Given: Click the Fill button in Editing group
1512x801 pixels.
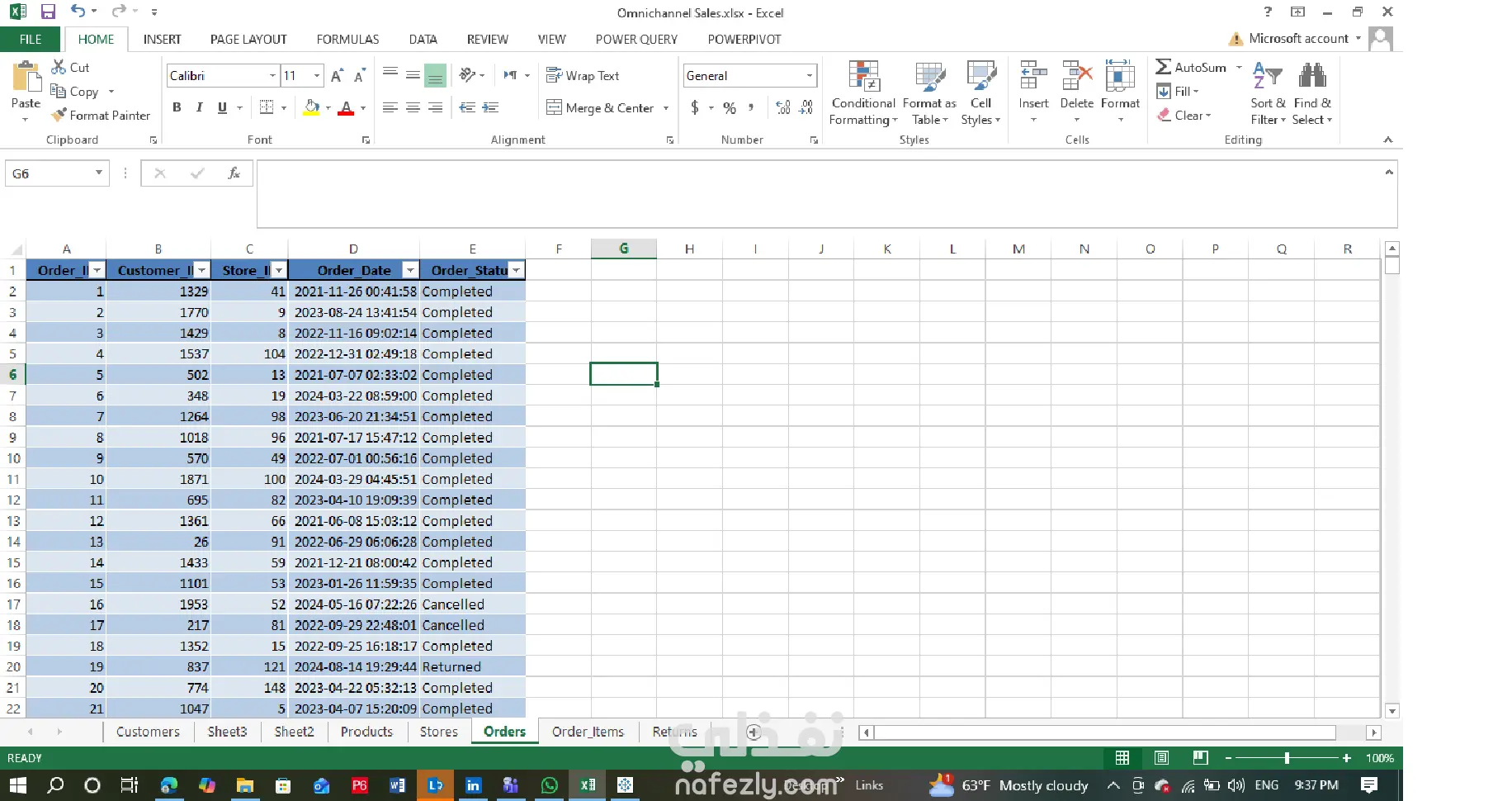Looking at the screenshot, I should coord(1178,92).
